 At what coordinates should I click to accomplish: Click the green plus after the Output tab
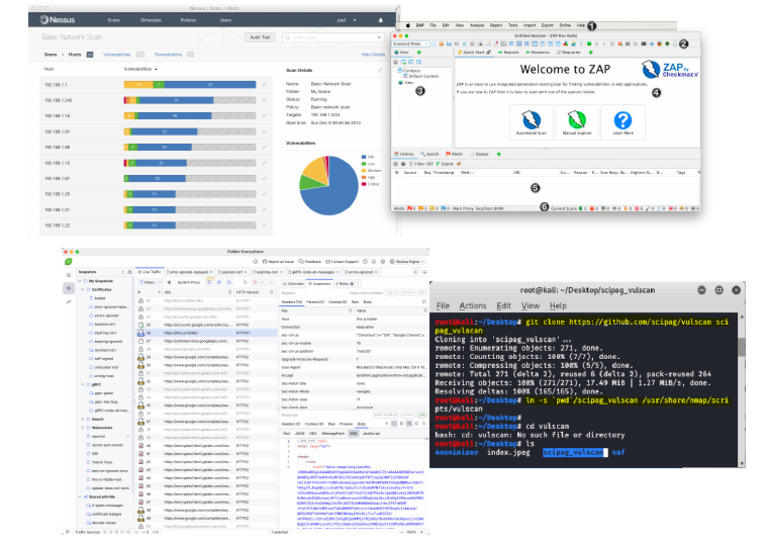(499, 154)
